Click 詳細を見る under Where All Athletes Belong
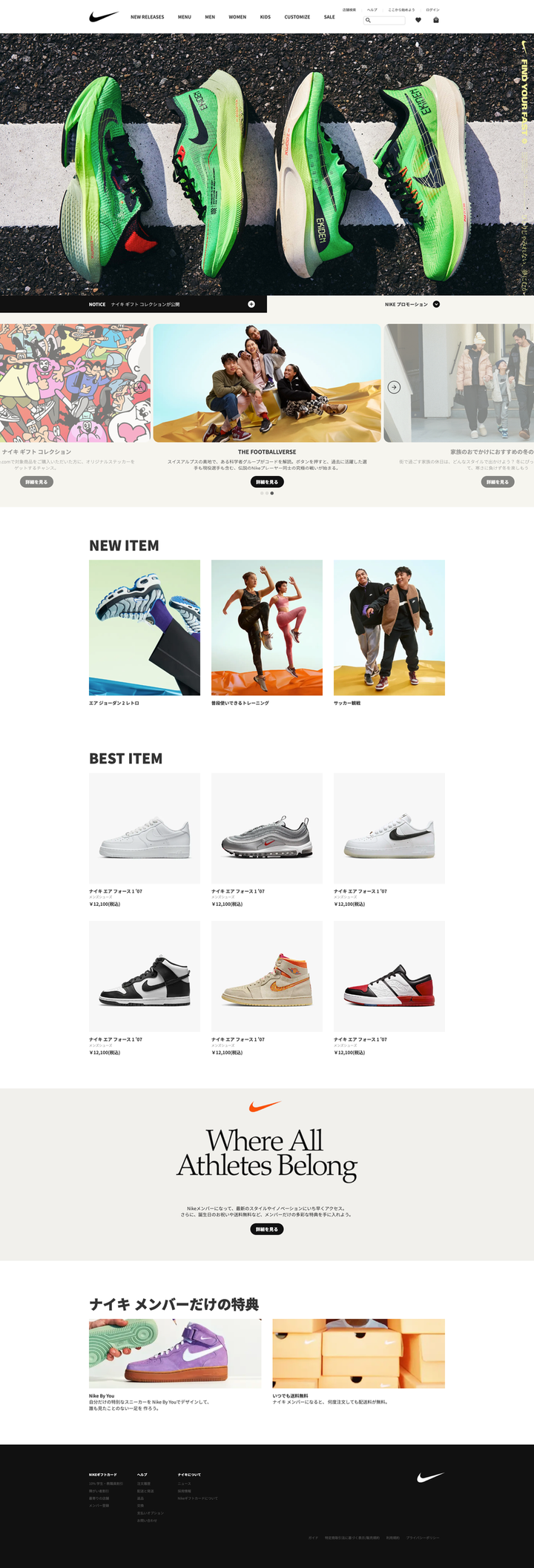Viewport: 534px width, 1568px height. pos(267,1229)
